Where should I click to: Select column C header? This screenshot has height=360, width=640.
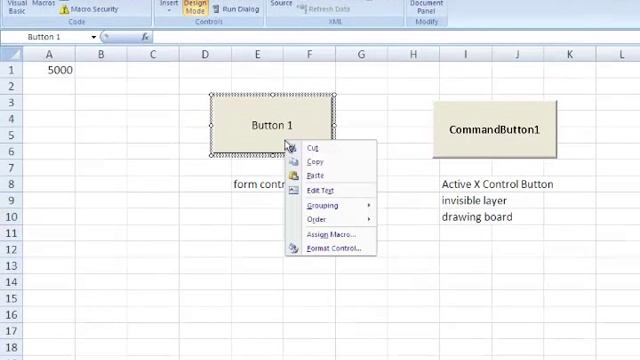point(153,54)
